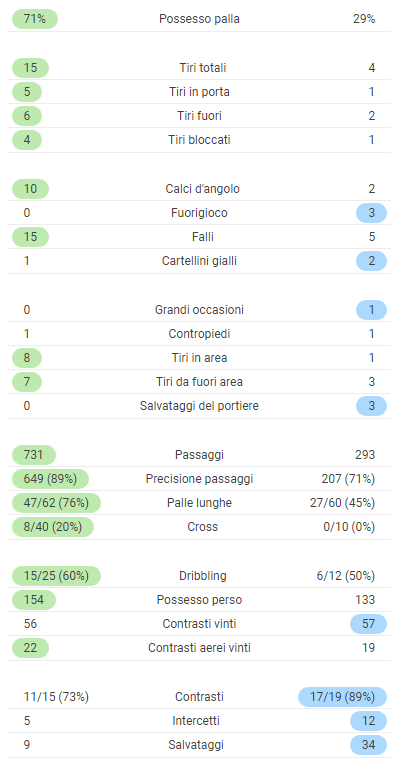Click the green 15 Tiri totali badge

[x=30, y=68]
